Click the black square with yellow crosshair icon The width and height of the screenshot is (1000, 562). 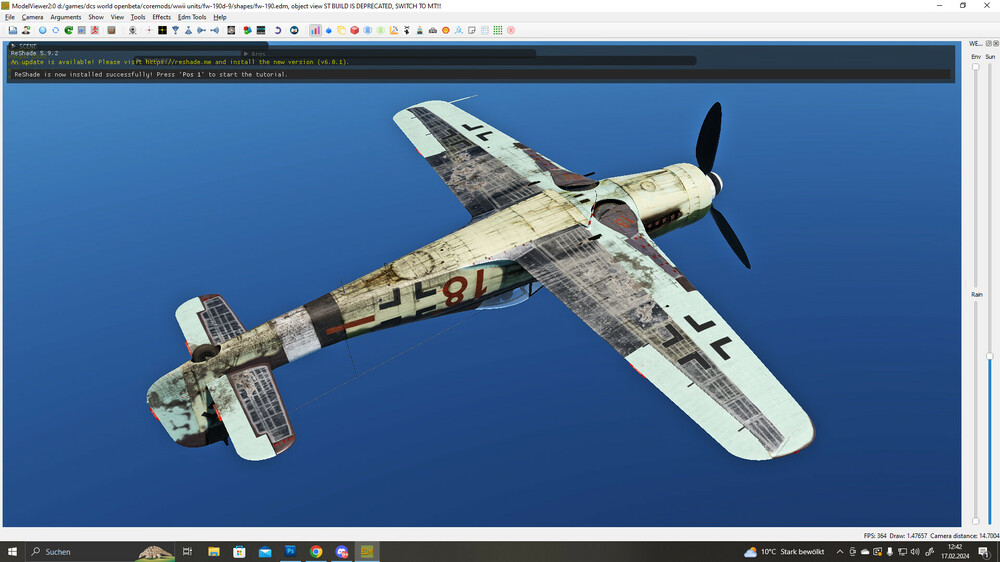tap(163, 30)
